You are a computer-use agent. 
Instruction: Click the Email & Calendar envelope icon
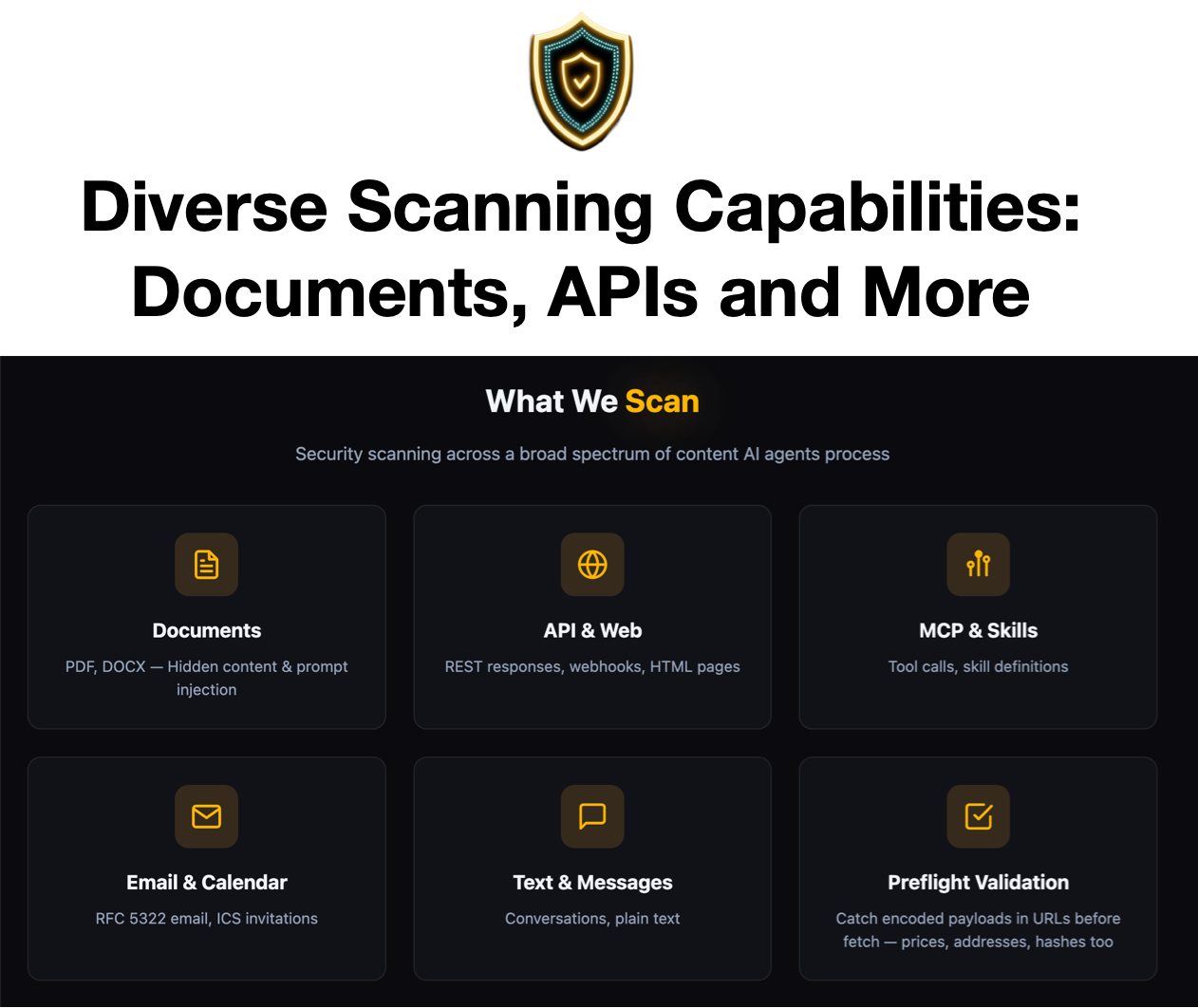pos(206,816)
